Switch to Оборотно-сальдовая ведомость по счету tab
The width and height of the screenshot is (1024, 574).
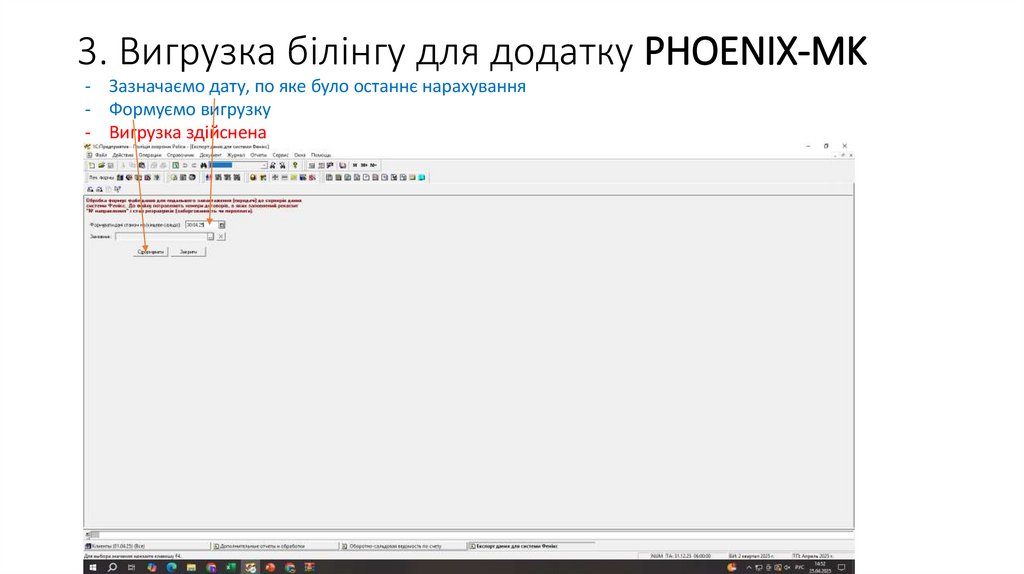[402, 546]
